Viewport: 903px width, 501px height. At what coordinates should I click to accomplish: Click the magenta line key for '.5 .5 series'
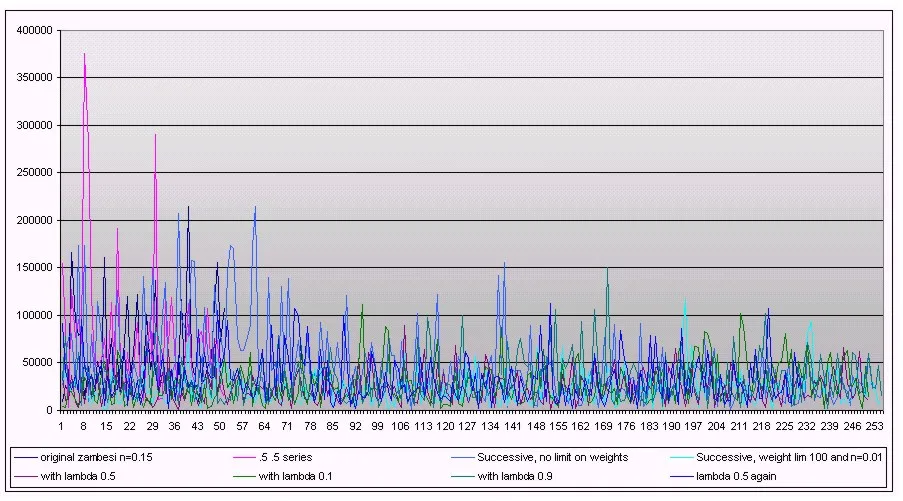pos(242,458)
